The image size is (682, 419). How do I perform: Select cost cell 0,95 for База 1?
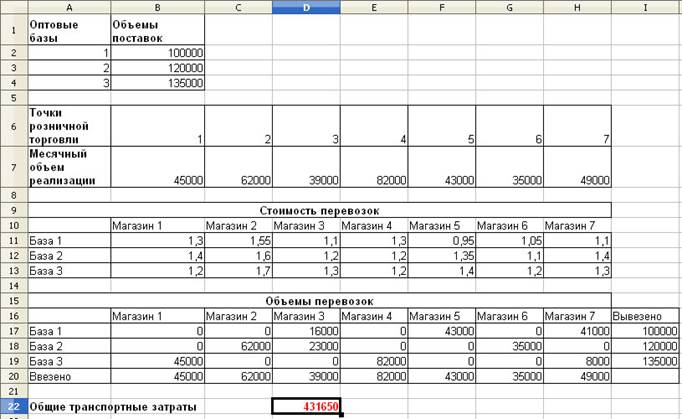pos(442,241)
